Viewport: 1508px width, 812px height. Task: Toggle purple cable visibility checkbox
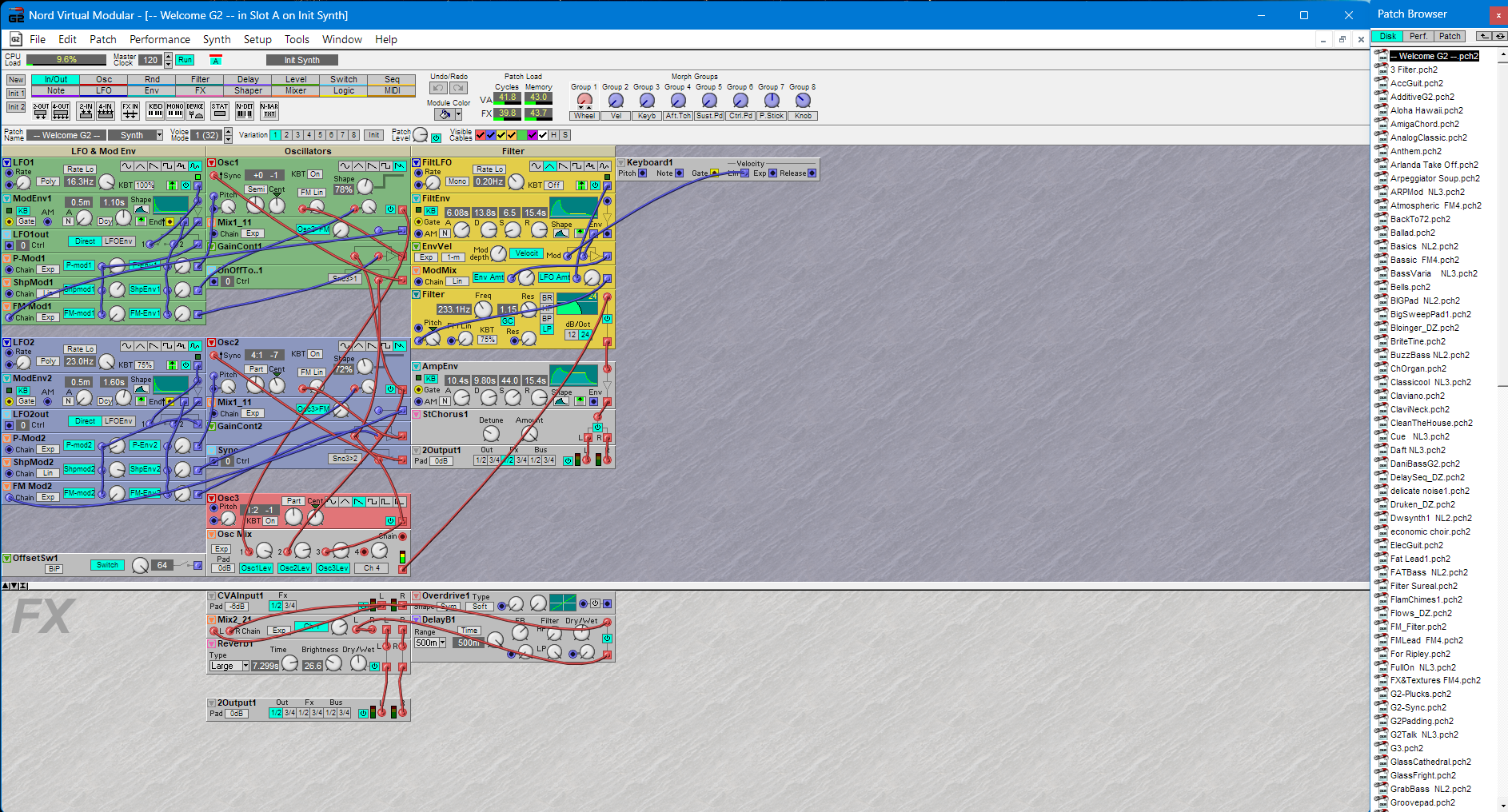tap(533, 135)
